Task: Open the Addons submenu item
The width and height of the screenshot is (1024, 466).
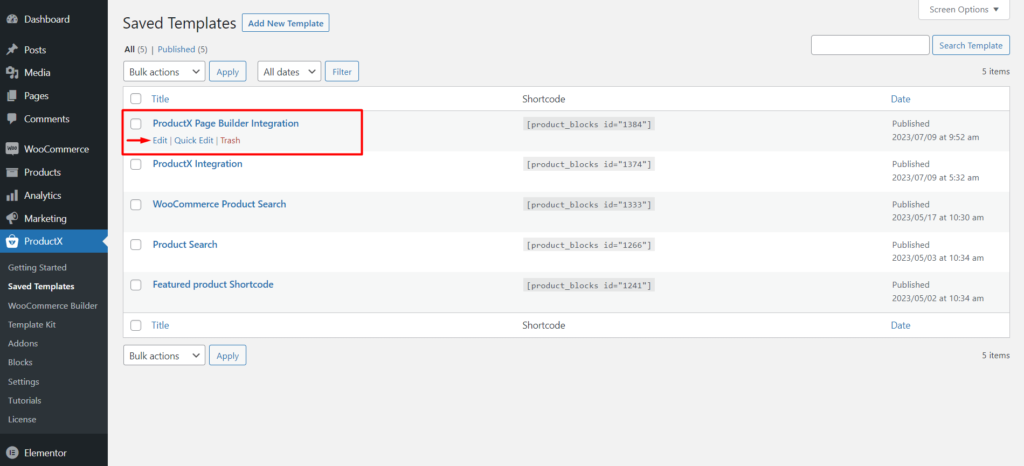Action: click(x=23, y=343)
